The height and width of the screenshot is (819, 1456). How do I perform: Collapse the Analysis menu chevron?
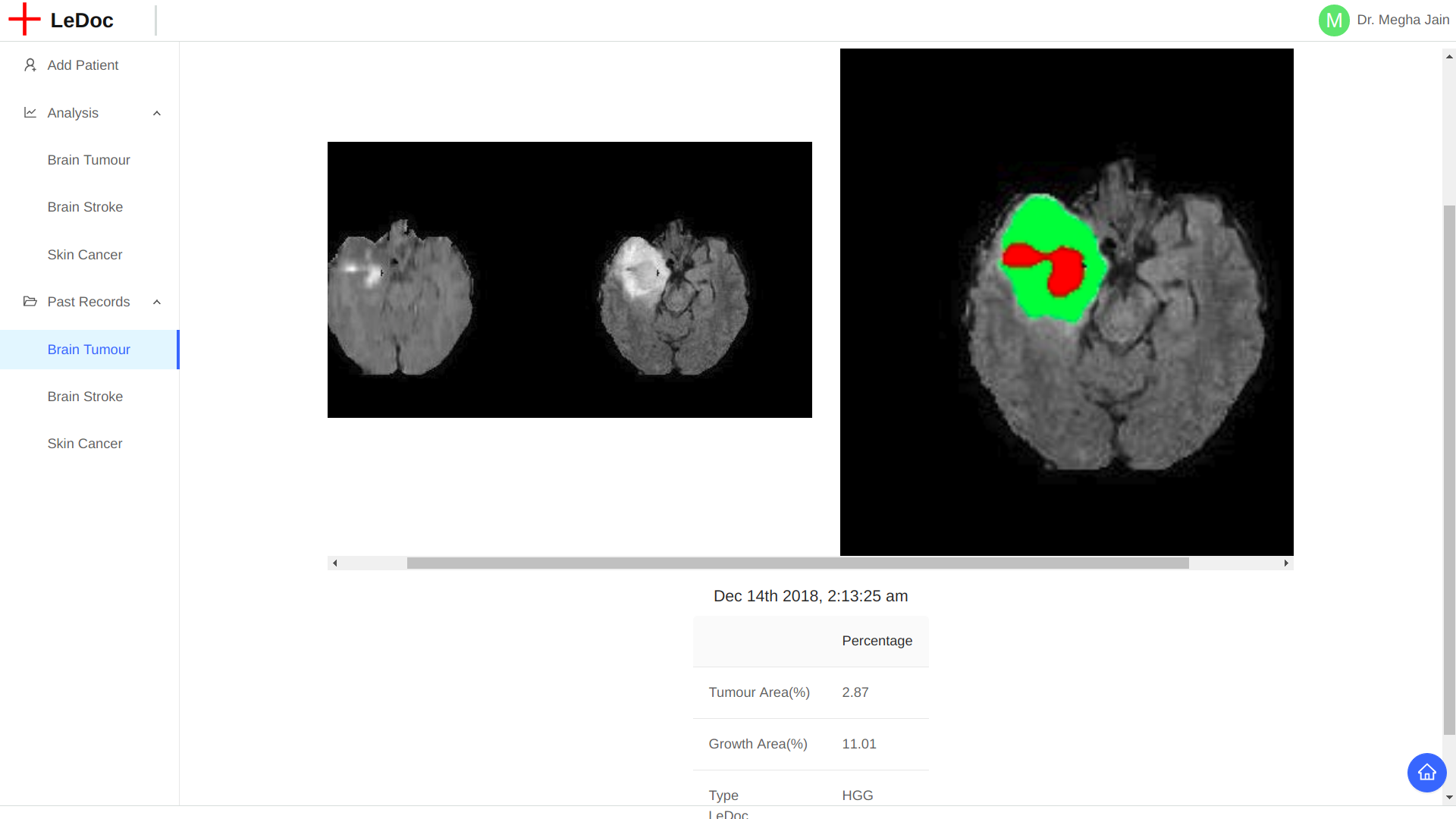click(x=157, y=113)
